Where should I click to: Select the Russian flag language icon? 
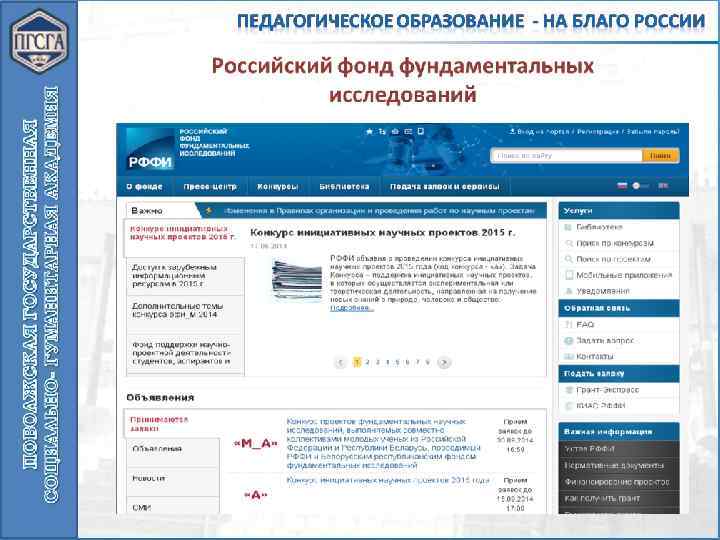point(622,186)
